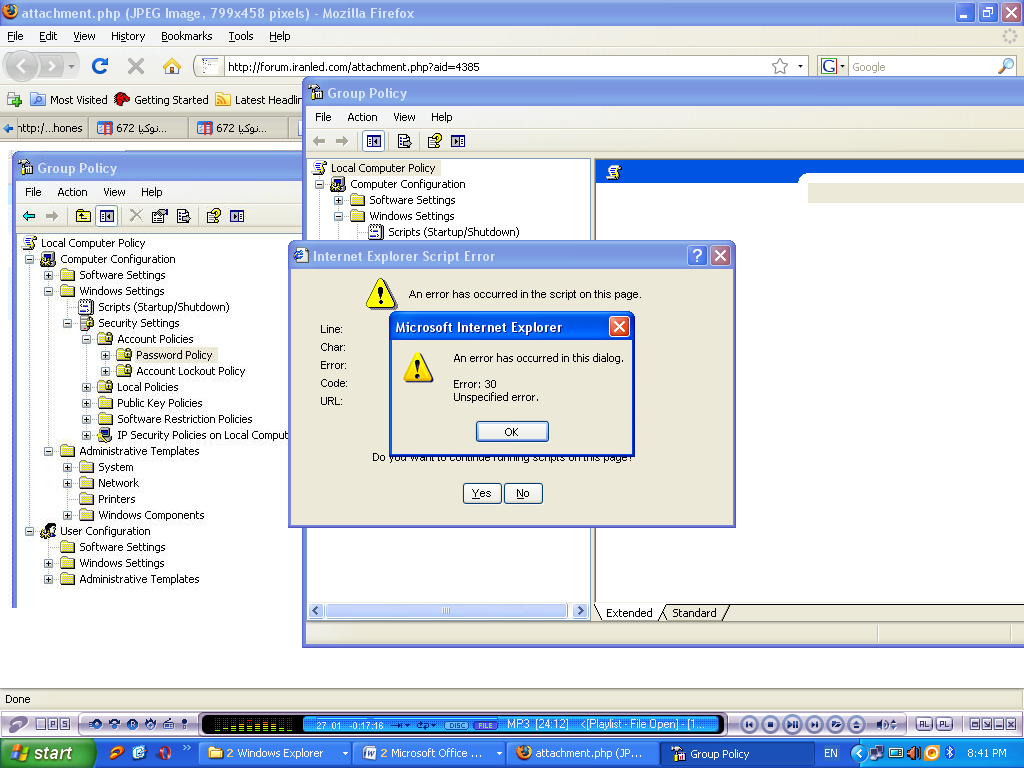1024x768 pixels.
Task: Switch to Extended tab
Action: pyautogui.click(x=629, y=613)
